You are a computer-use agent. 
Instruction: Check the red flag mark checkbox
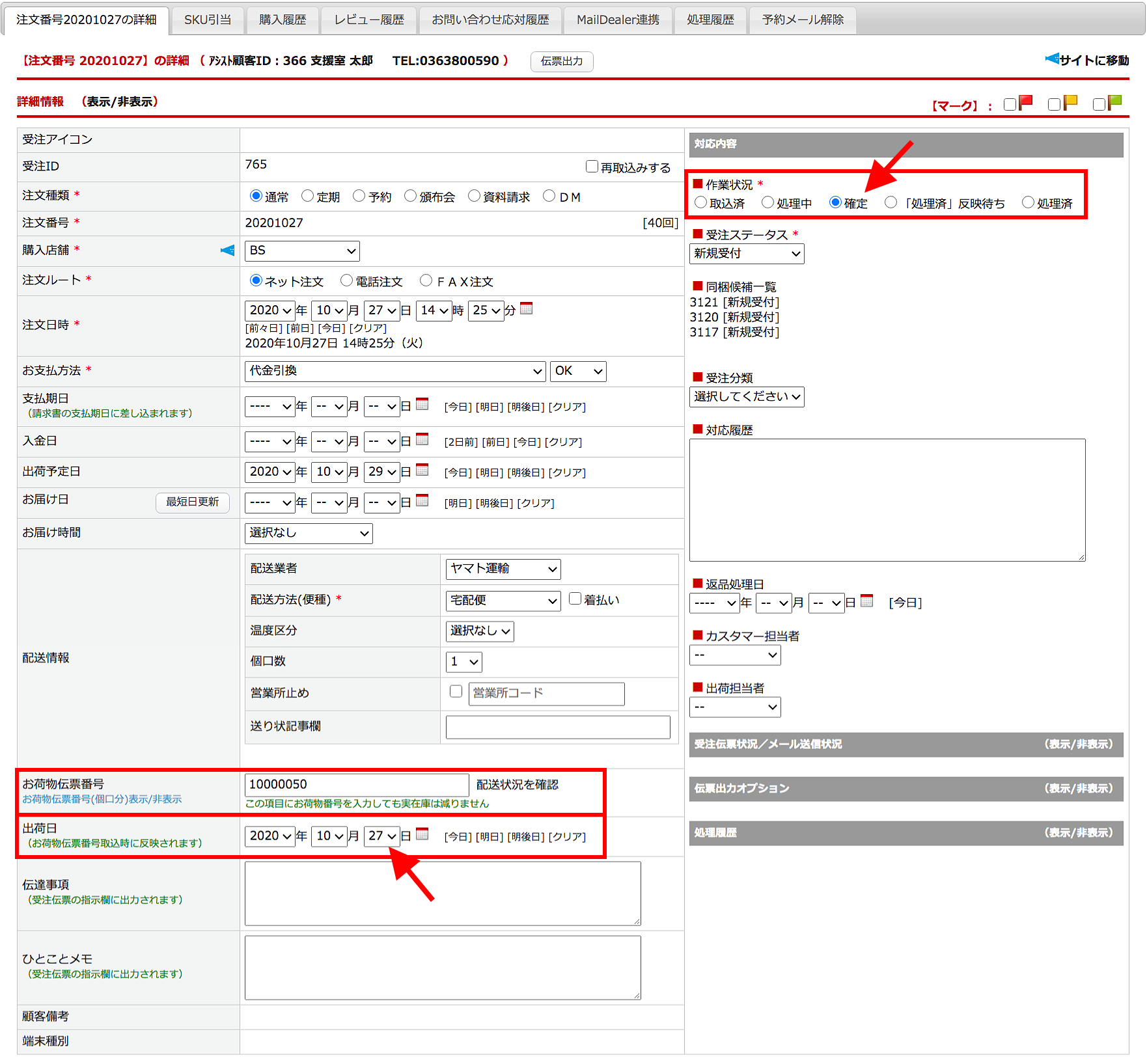pos(1010,105)
